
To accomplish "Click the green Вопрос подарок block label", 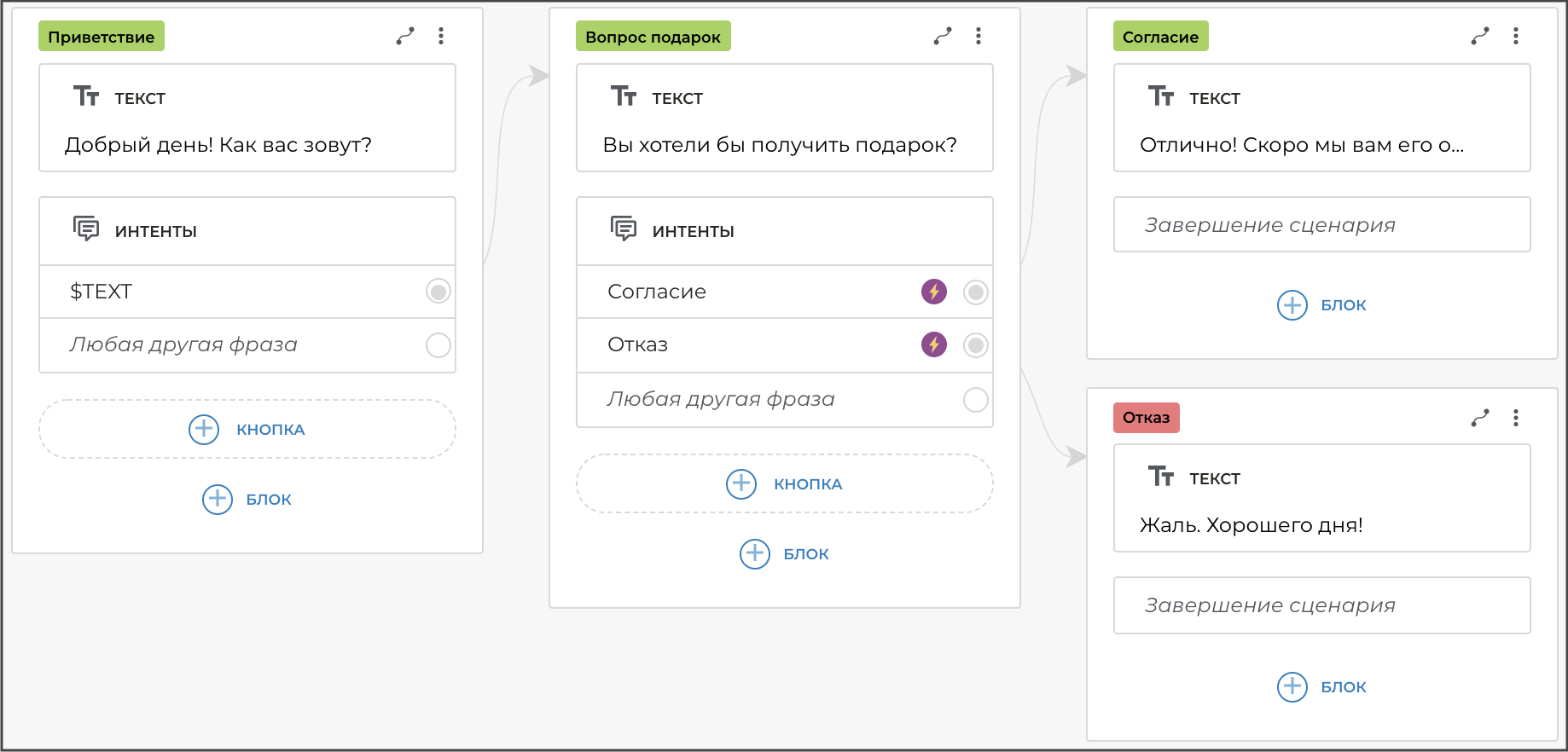I will (x=653, y=37).
